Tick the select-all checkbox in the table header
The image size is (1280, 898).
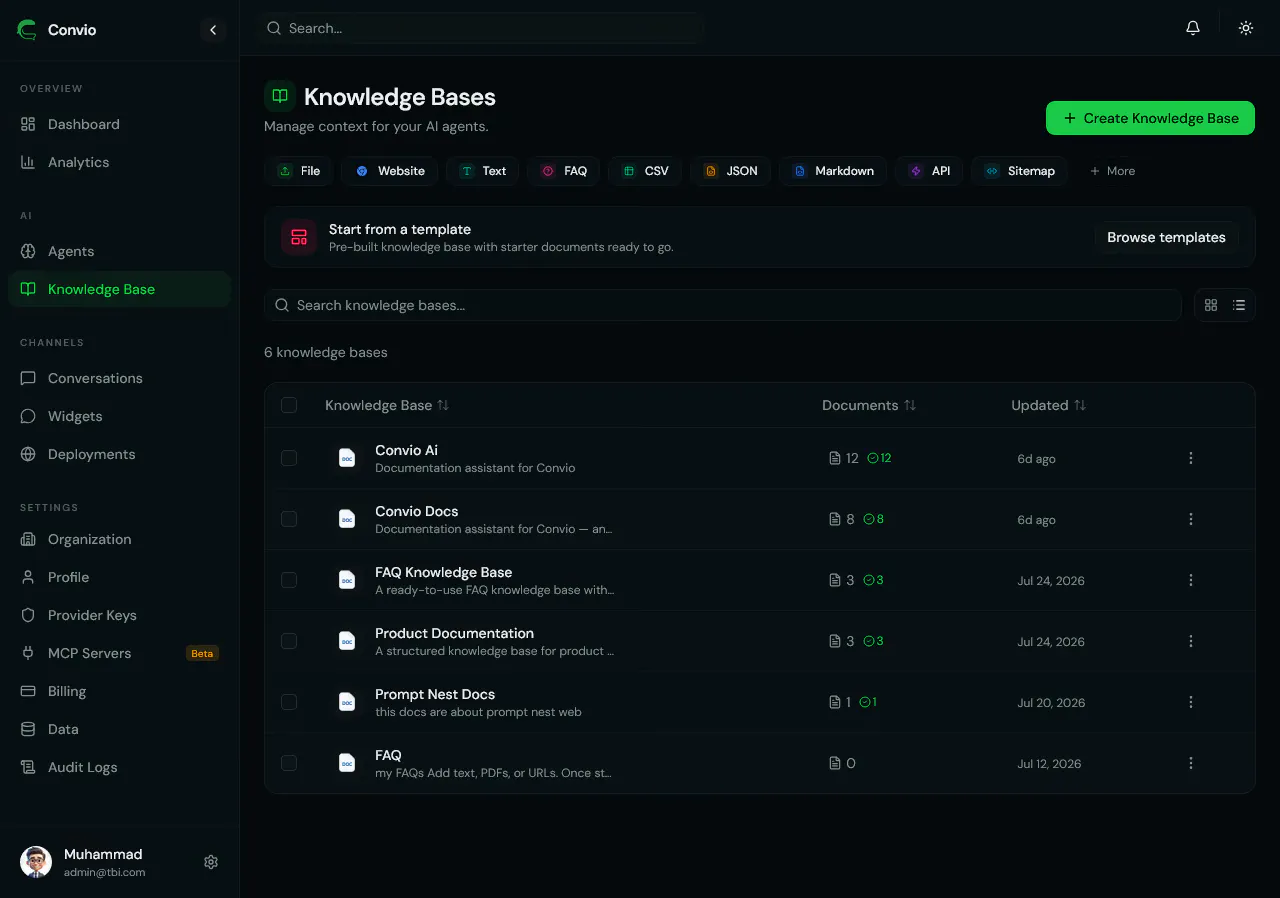pos(289,405)
